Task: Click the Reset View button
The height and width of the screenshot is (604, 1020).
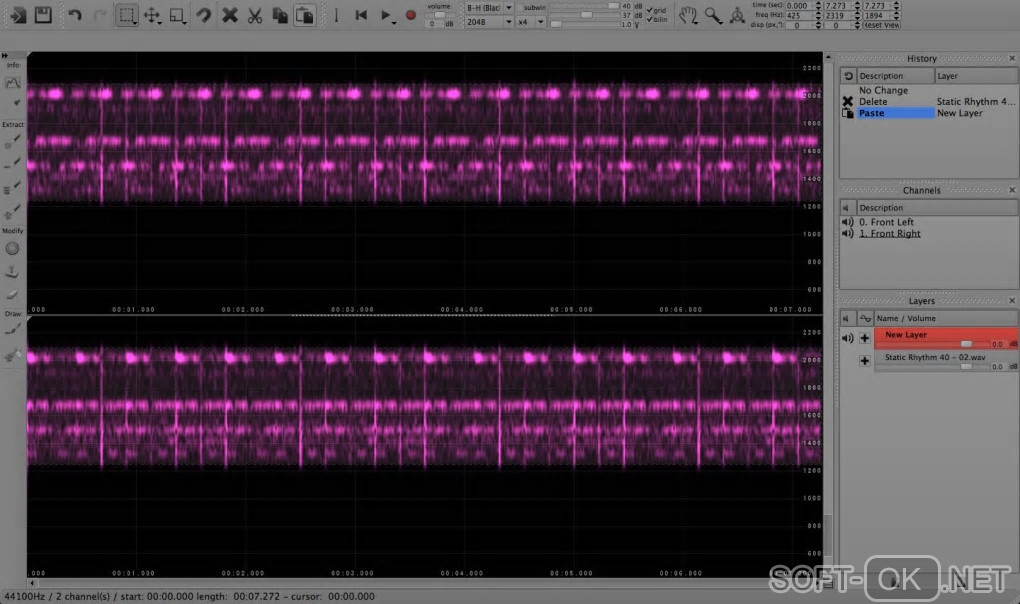Action: (881, 25)
